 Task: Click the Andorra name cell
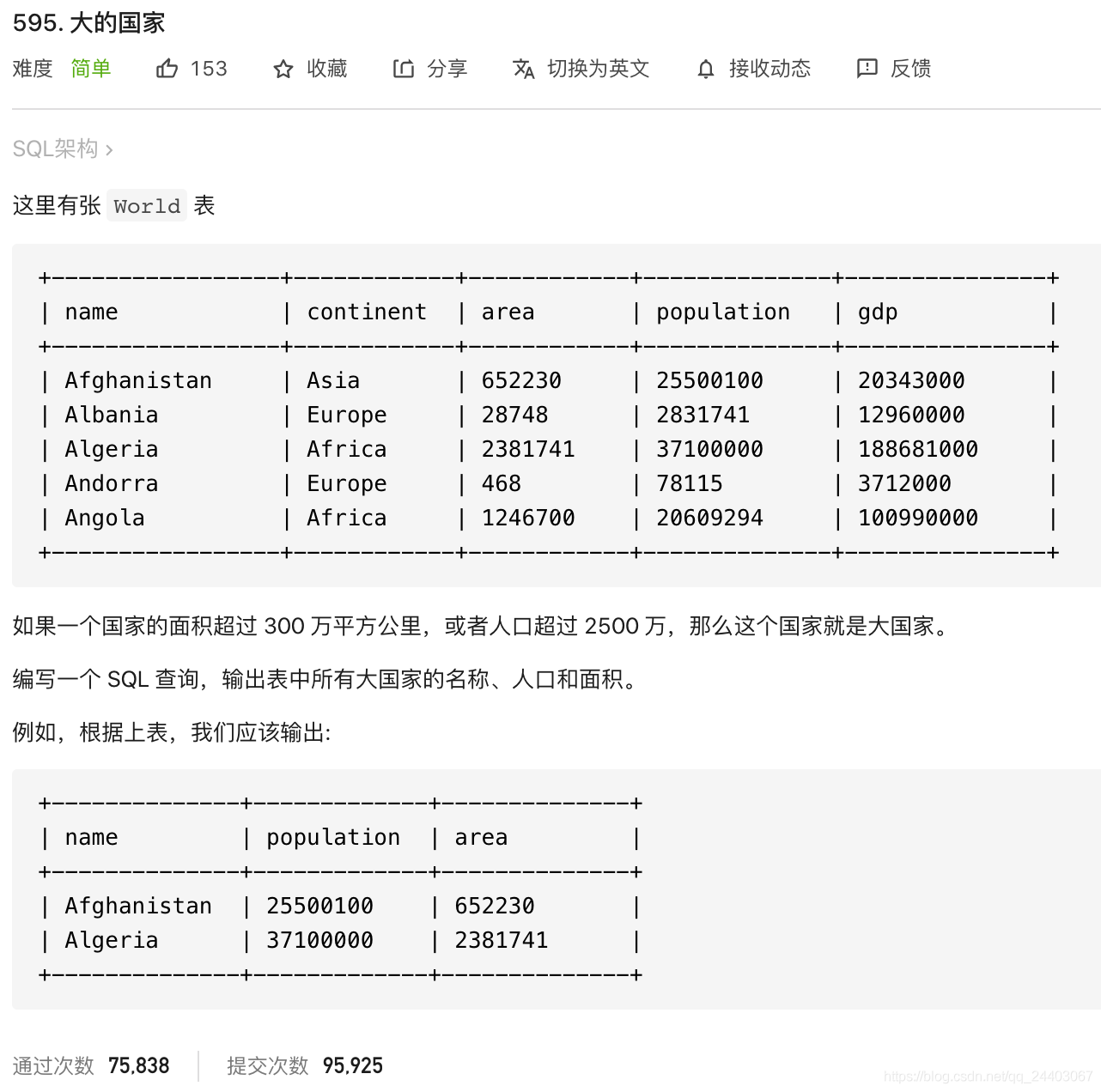pos(112,483)
